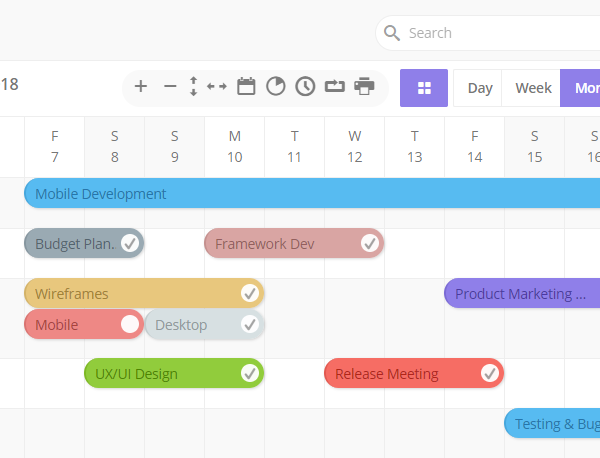Screen dimensions: 600x458
Task: Open the Mobile Development task bar
Action: click(x=300, y=194)
